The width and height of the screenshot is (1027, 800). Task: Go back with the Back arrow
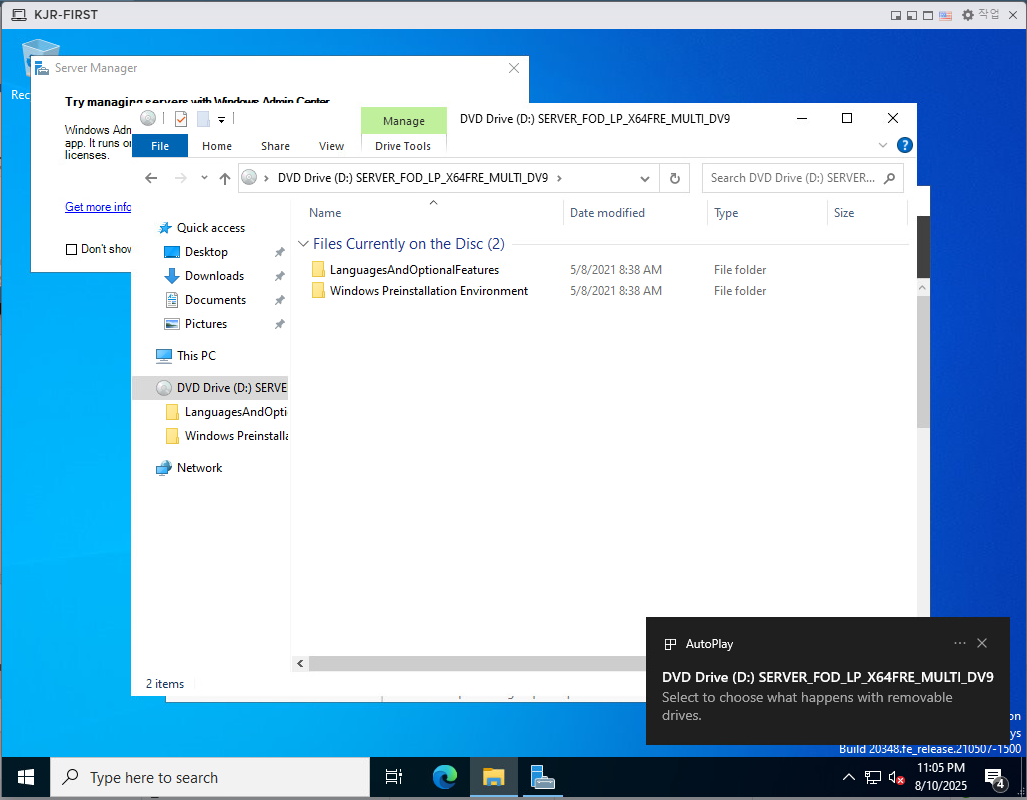tap(151, 178)
